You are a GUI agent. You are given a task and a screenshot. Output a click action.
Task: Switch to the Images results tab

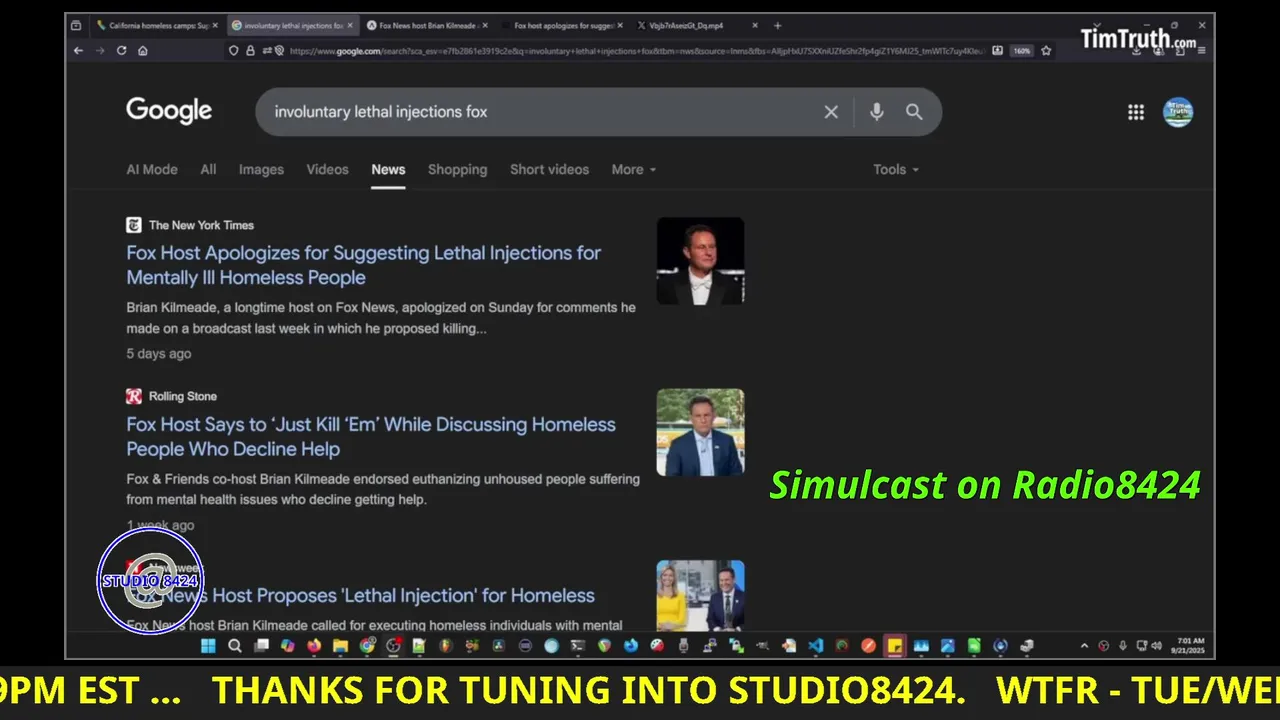point(261,169)
